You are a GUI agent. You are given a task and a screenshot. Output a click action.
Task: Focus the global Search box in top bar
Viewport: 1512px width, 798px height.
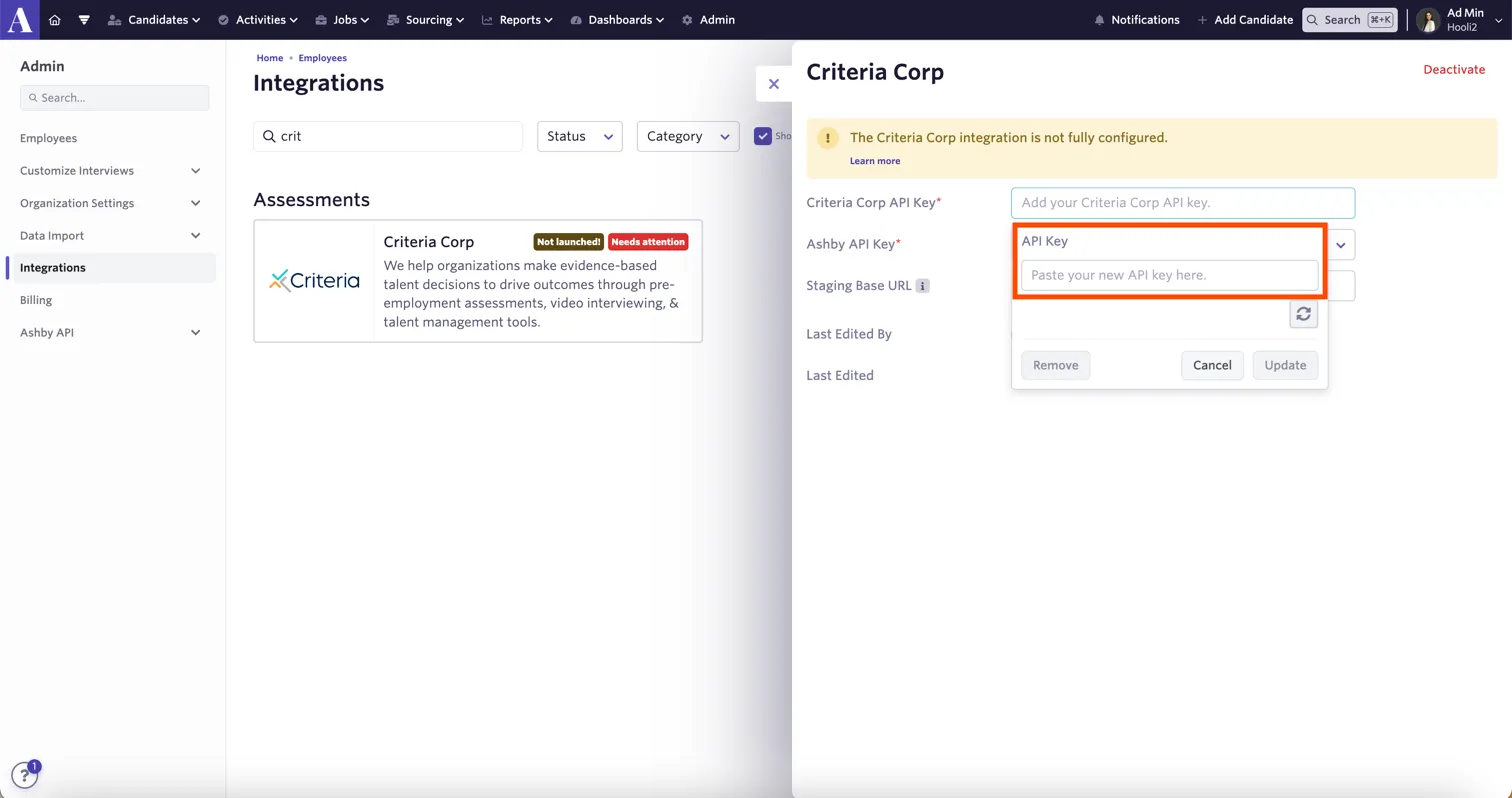(x=1350, y=20)
